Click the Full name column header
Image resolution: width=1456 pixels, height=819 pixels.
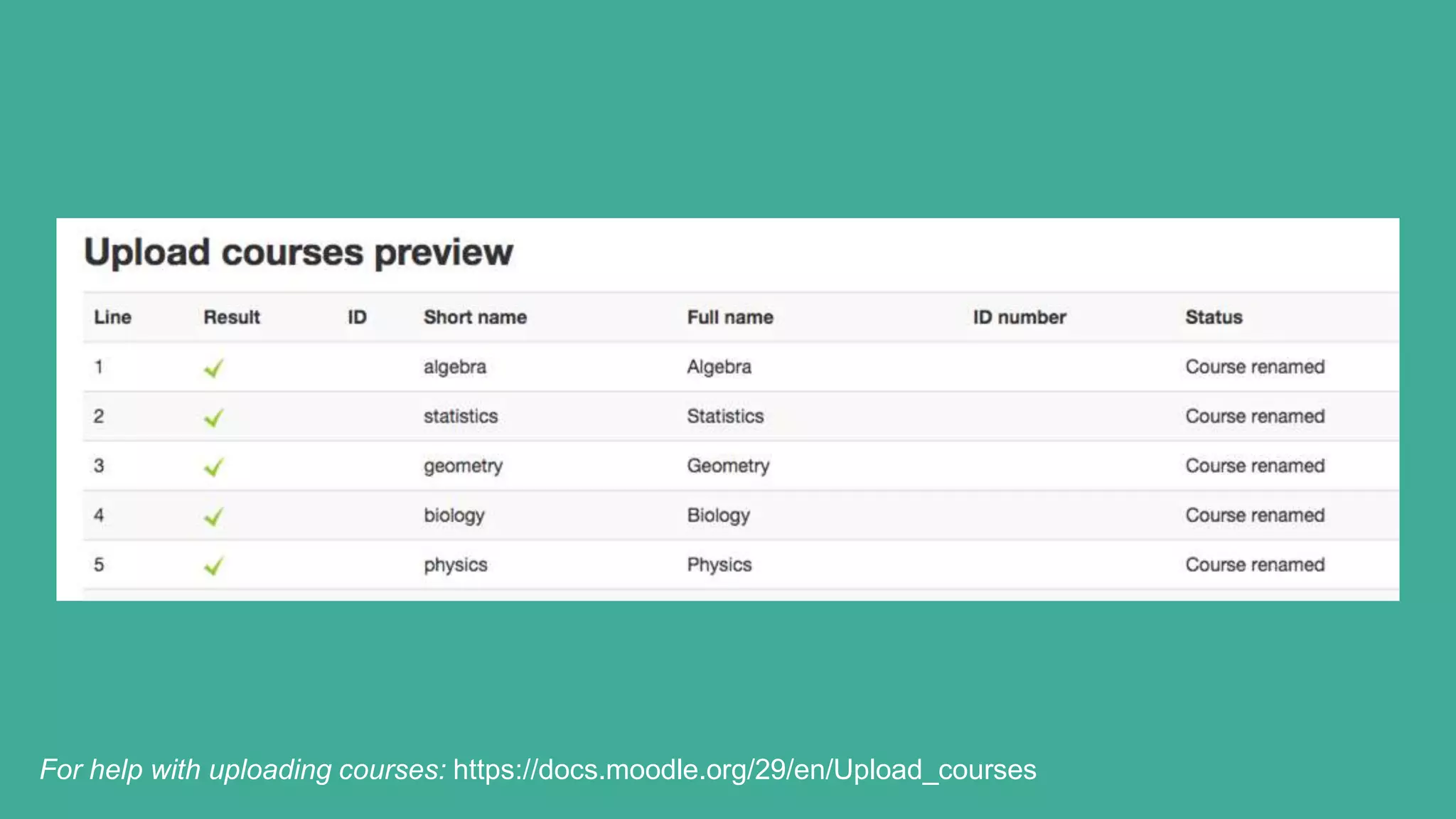point(730,317)
